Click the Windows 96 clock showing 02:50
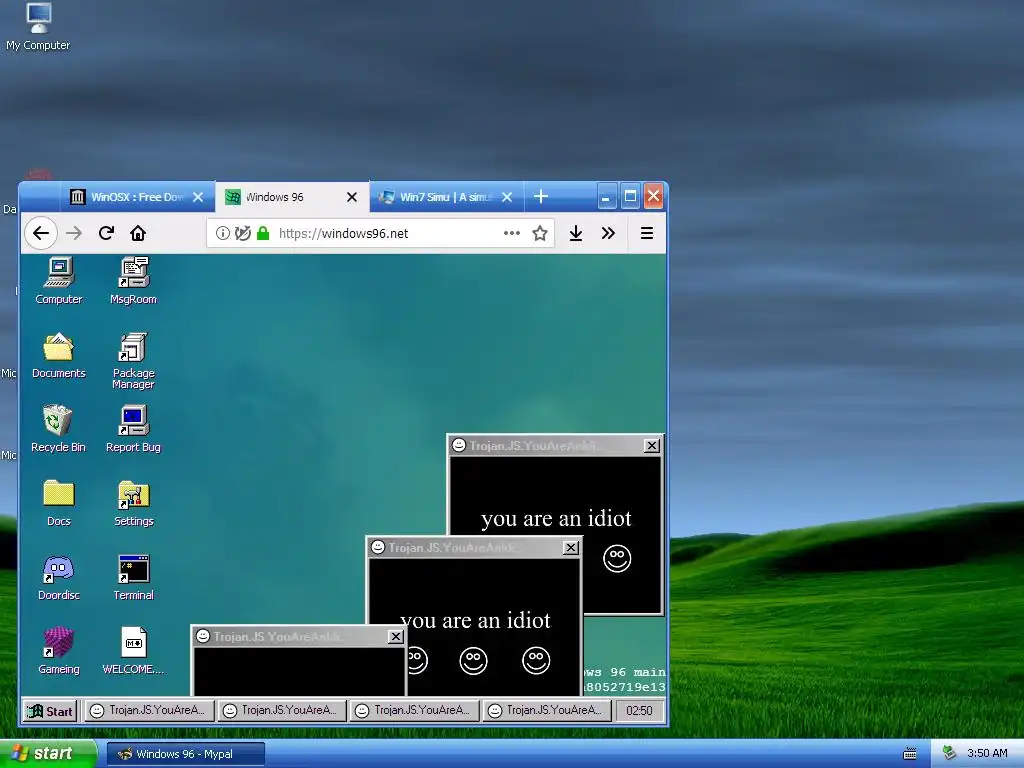 (x=639, y=711)
